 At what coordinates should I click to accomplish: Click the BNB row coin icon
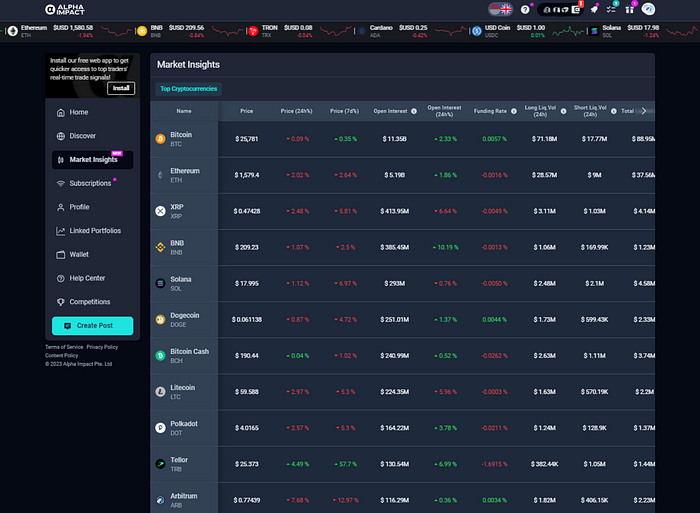click(x=160, y=247)
